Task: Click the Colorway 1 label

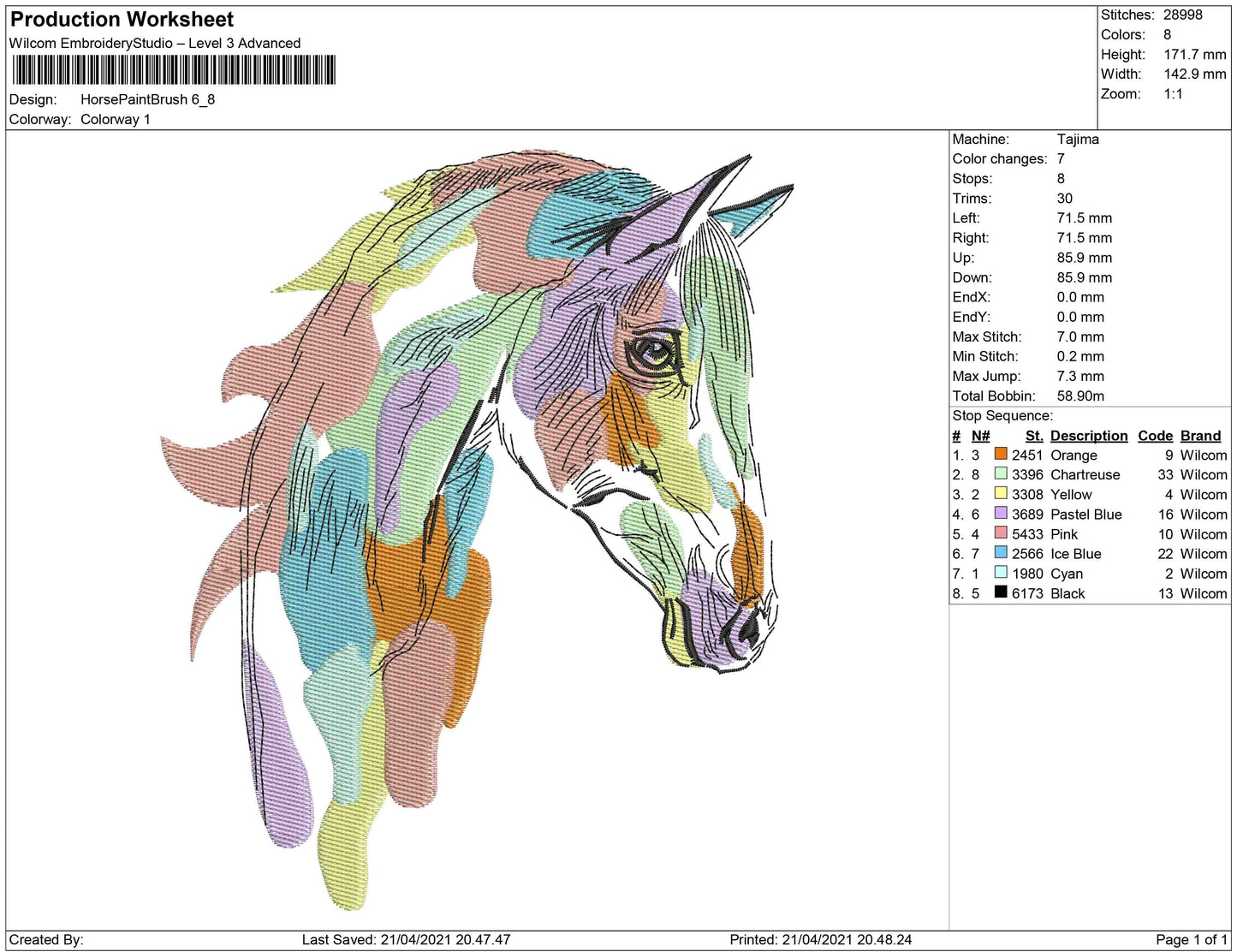Action: 116,120
